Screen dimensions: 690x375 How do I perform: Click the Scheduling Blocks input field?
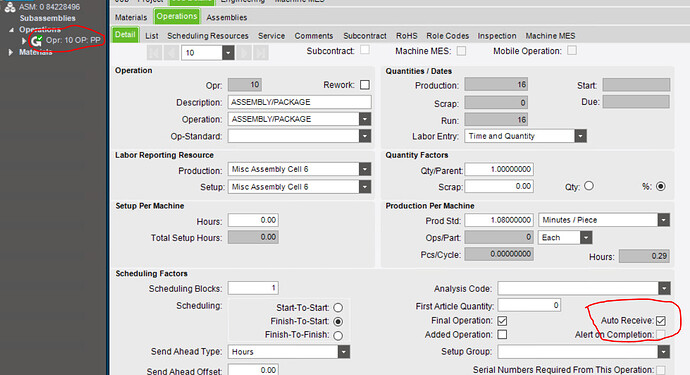point(253,288)
